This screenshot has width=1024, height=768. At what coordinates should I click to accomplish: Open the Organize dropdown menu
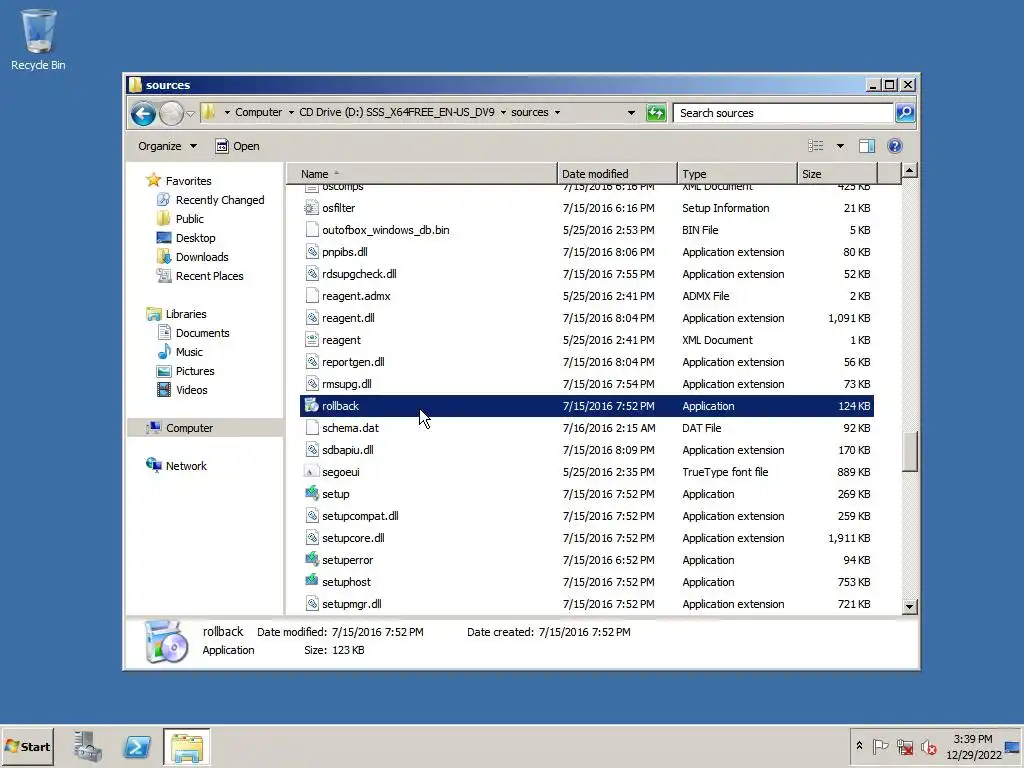pos(167,146)
